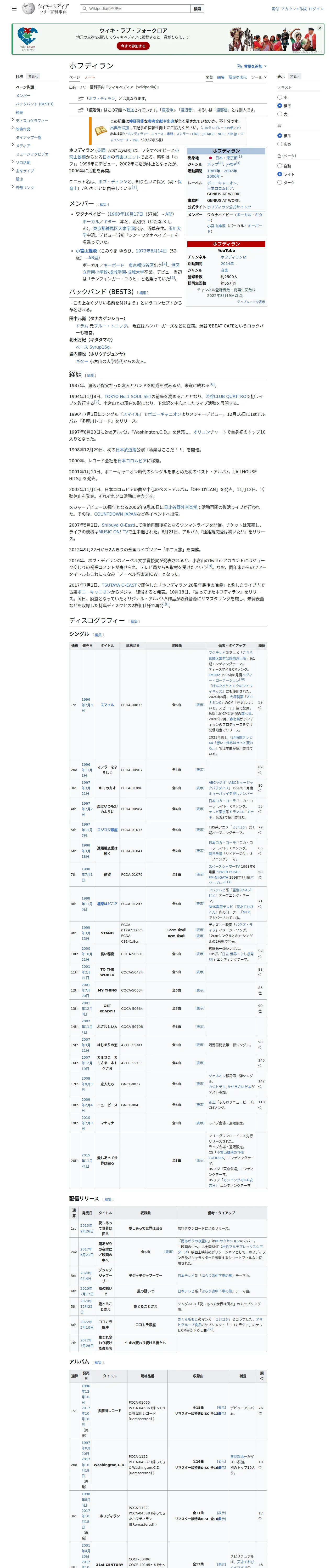The width and height of the screenshot is (336, 1568).
Task: Hide the 目次 table of contents
Action: (33, 77)
